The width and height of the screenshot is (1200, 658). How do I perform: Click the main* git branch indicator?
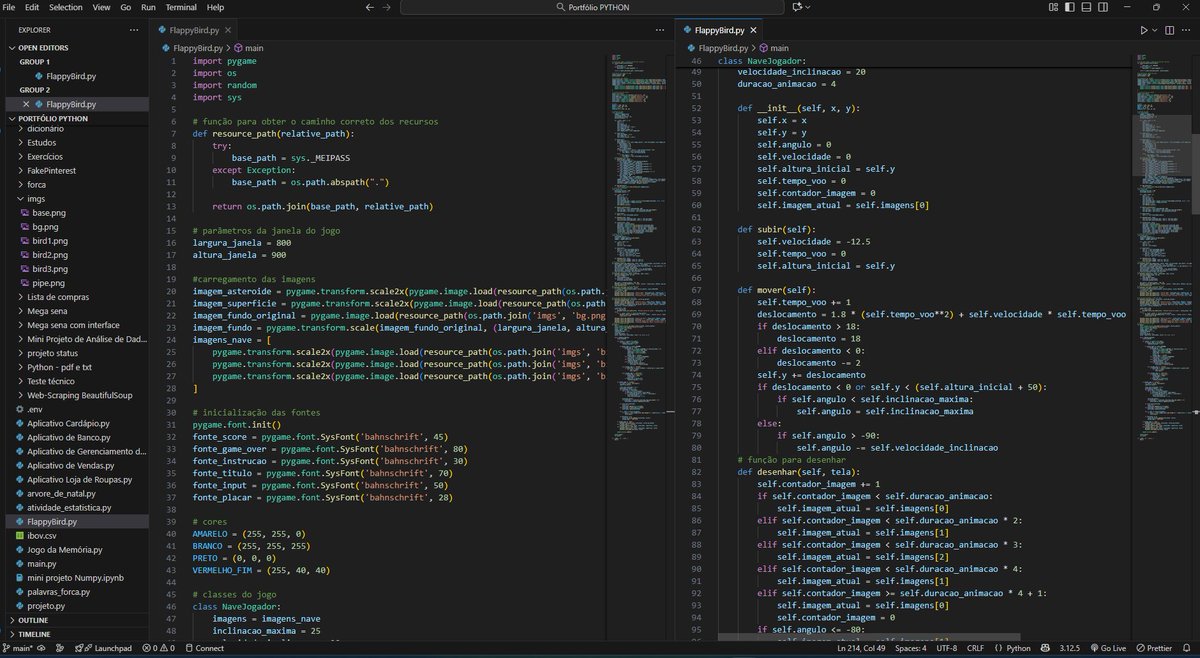tap(19, 648)
